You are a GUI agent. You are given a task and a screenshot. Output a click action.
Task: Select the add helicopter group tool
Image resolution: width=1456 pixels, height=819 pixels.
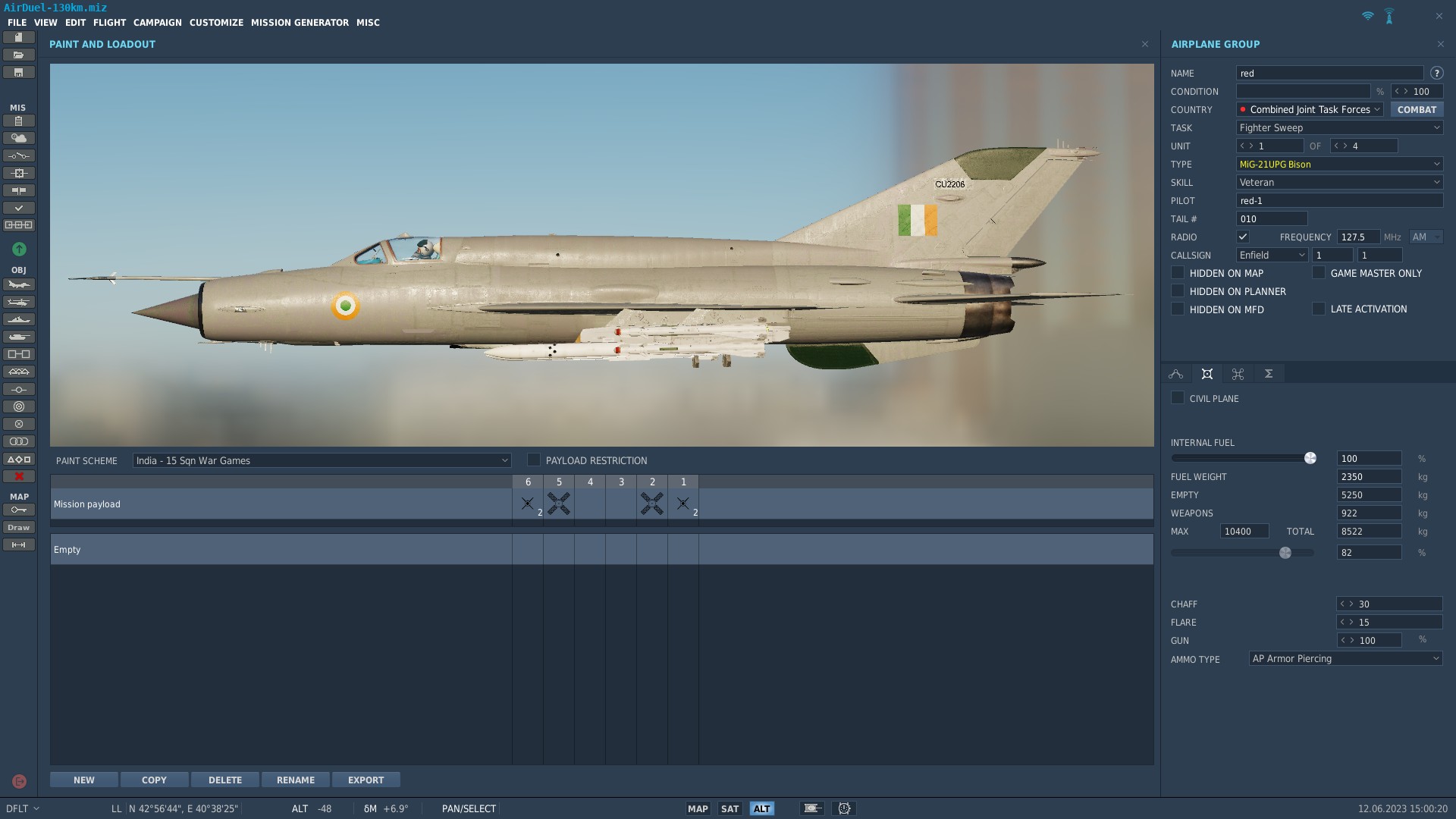coord(19,302)
